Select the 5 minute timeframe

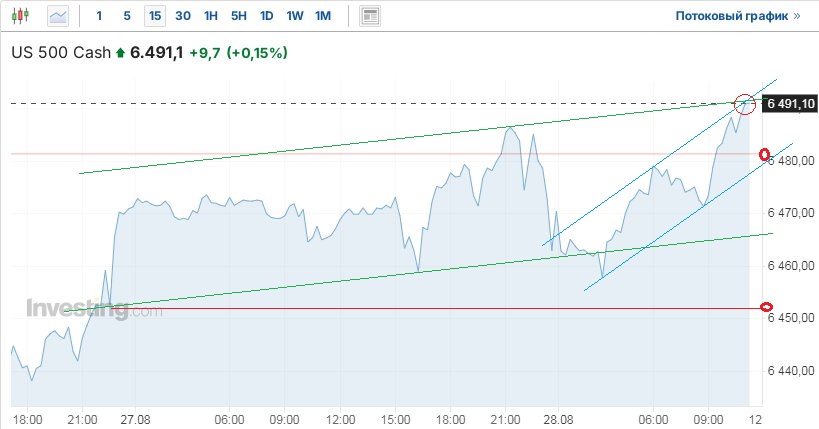tap(126, 16)
